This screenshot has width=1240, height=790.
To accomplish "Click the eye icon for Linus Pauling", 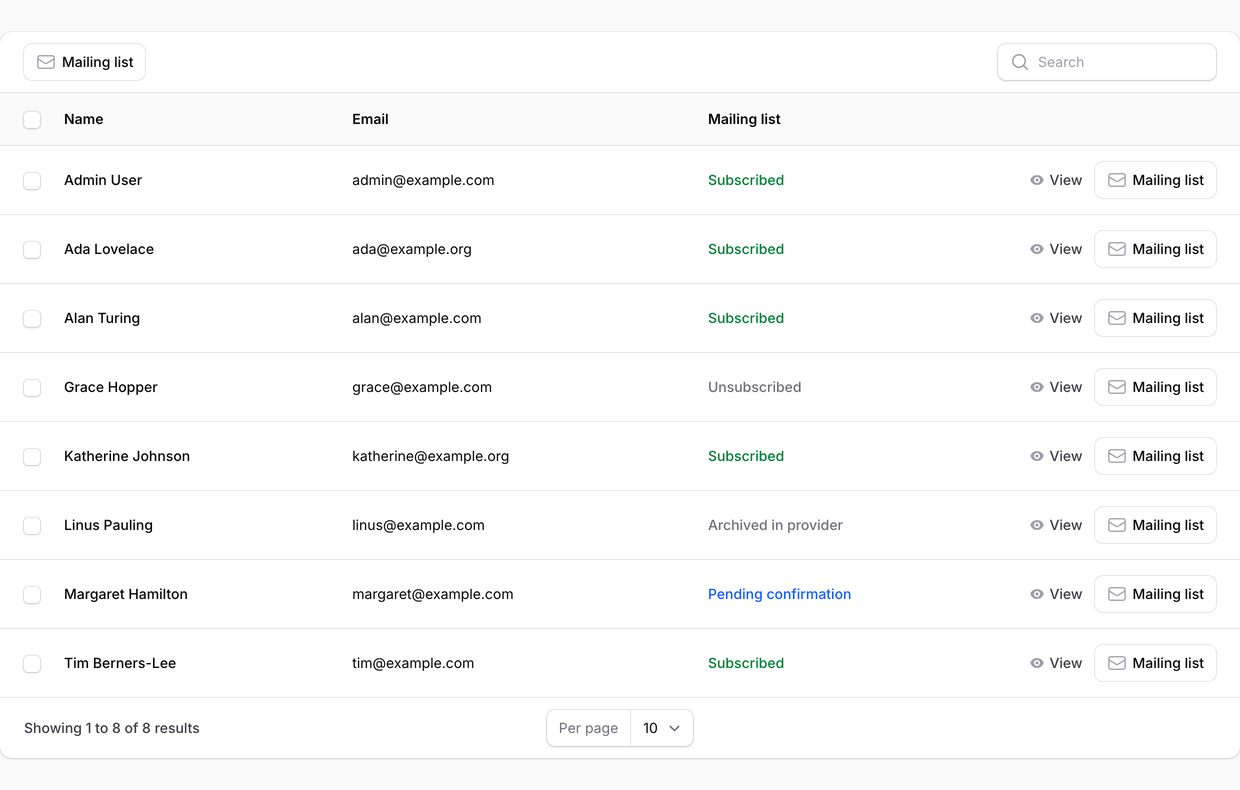I will click(1037, 525).
